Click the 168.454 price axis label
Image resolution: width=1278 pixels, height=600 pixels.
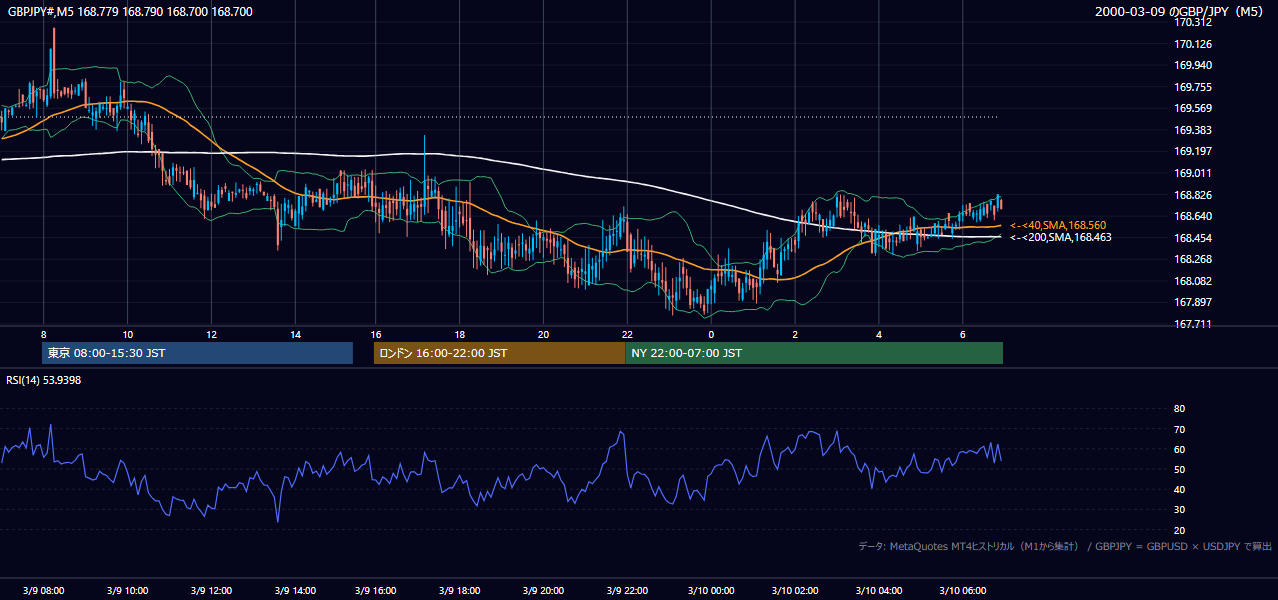click(x=1193, y=238)
